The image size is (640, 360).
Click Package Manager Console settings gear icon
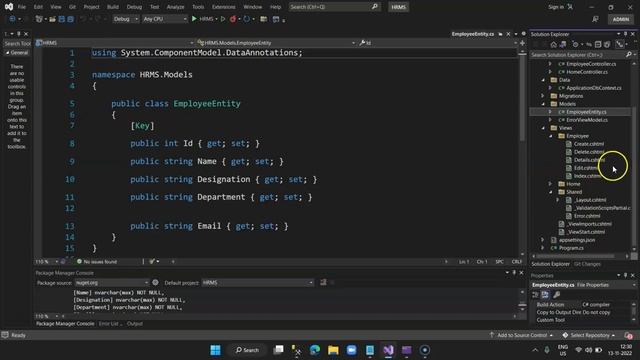point(155,282)
